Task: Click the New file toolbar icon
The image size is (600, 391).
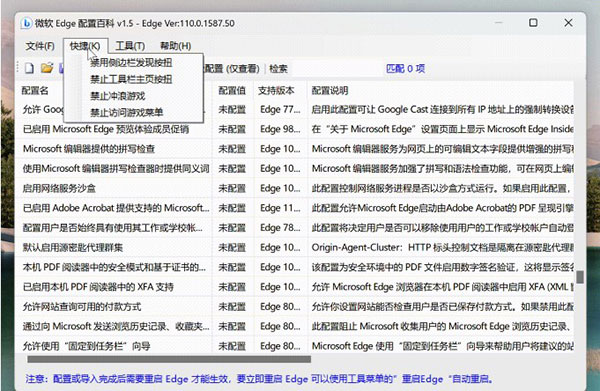Action: (x=29, y=68)
